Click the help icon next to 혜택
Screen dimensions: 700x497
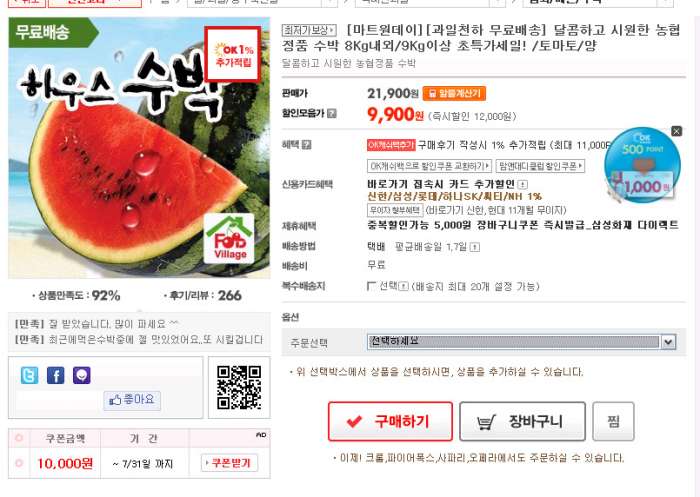(307, 145)
